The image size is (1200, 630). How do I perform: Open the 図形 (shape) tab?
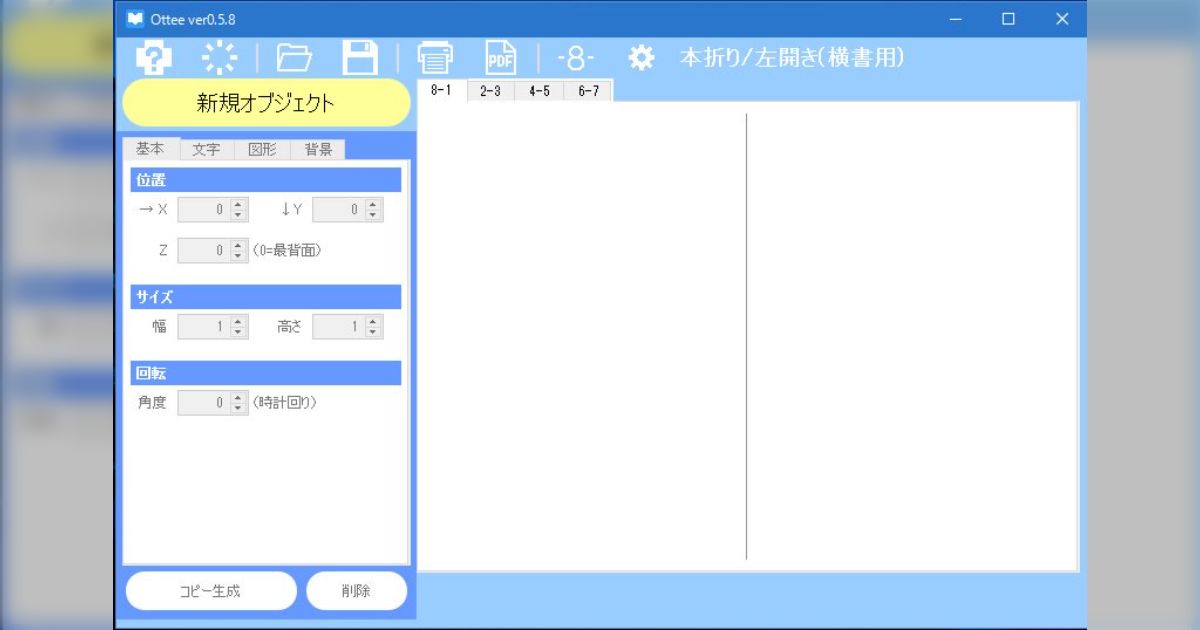263,148
